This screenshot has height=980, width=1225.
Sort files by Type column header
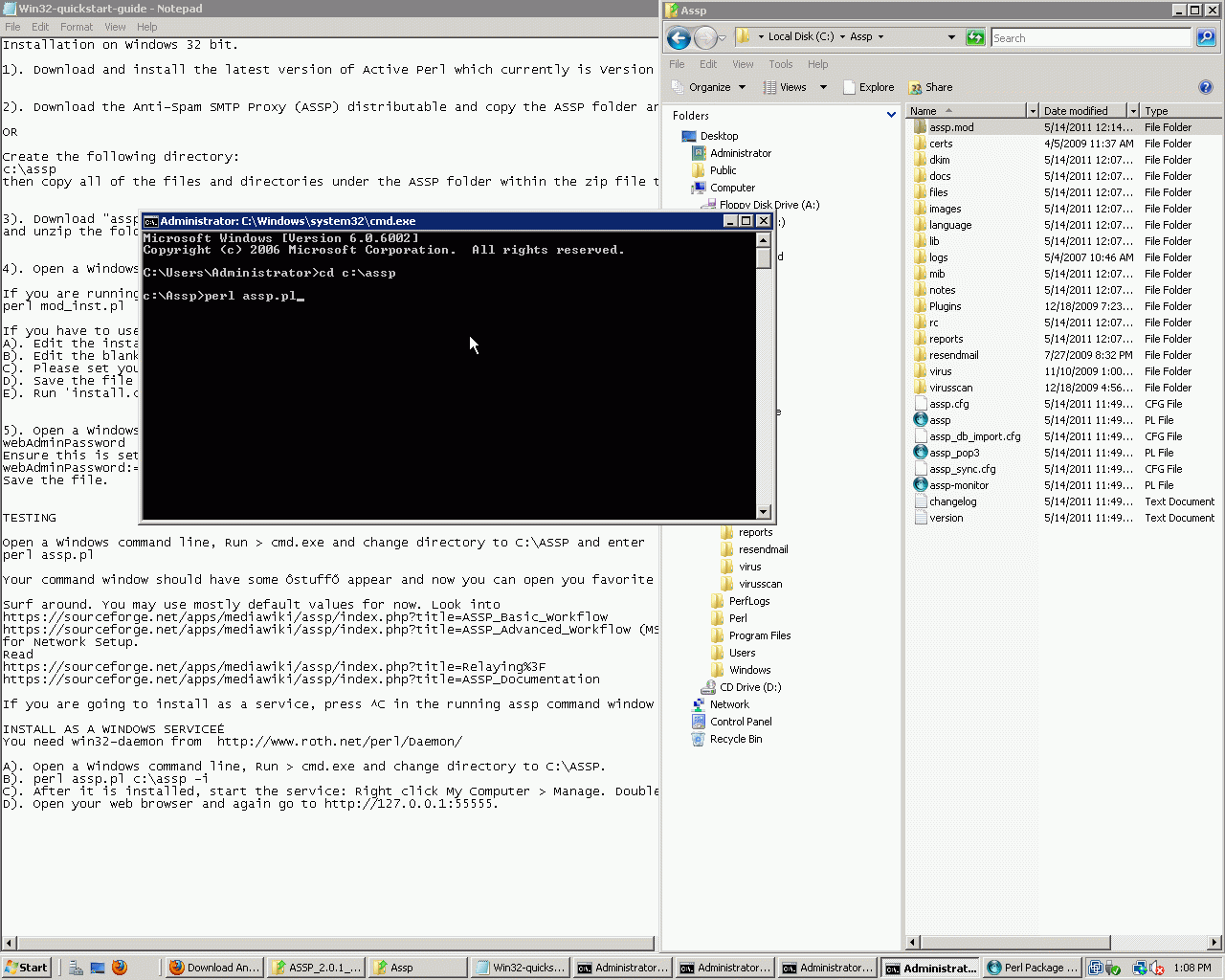1180,111
